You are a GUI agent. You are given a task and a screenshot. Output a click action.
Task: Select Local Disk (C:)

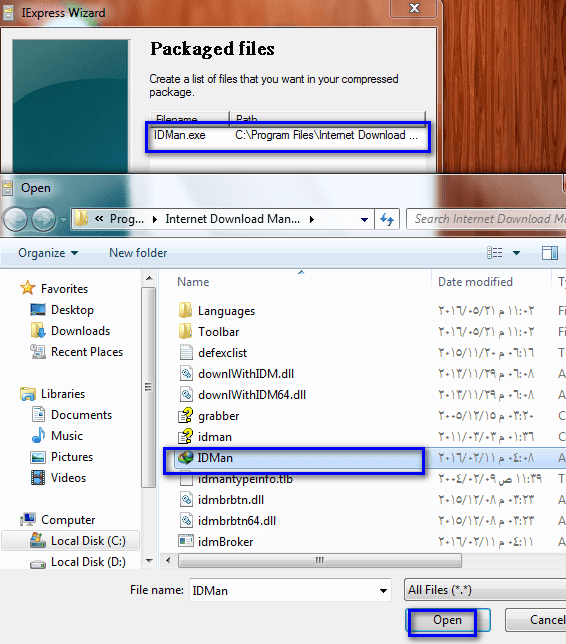click(88, 541)
